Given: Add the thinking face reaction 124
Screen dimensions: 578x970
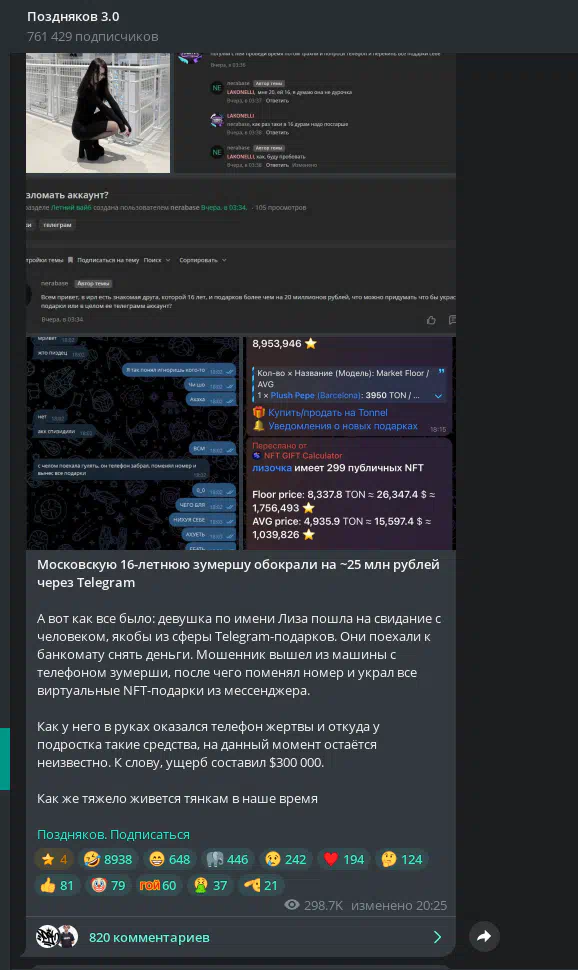Looking at the screenshot, I should click(402, 859).
